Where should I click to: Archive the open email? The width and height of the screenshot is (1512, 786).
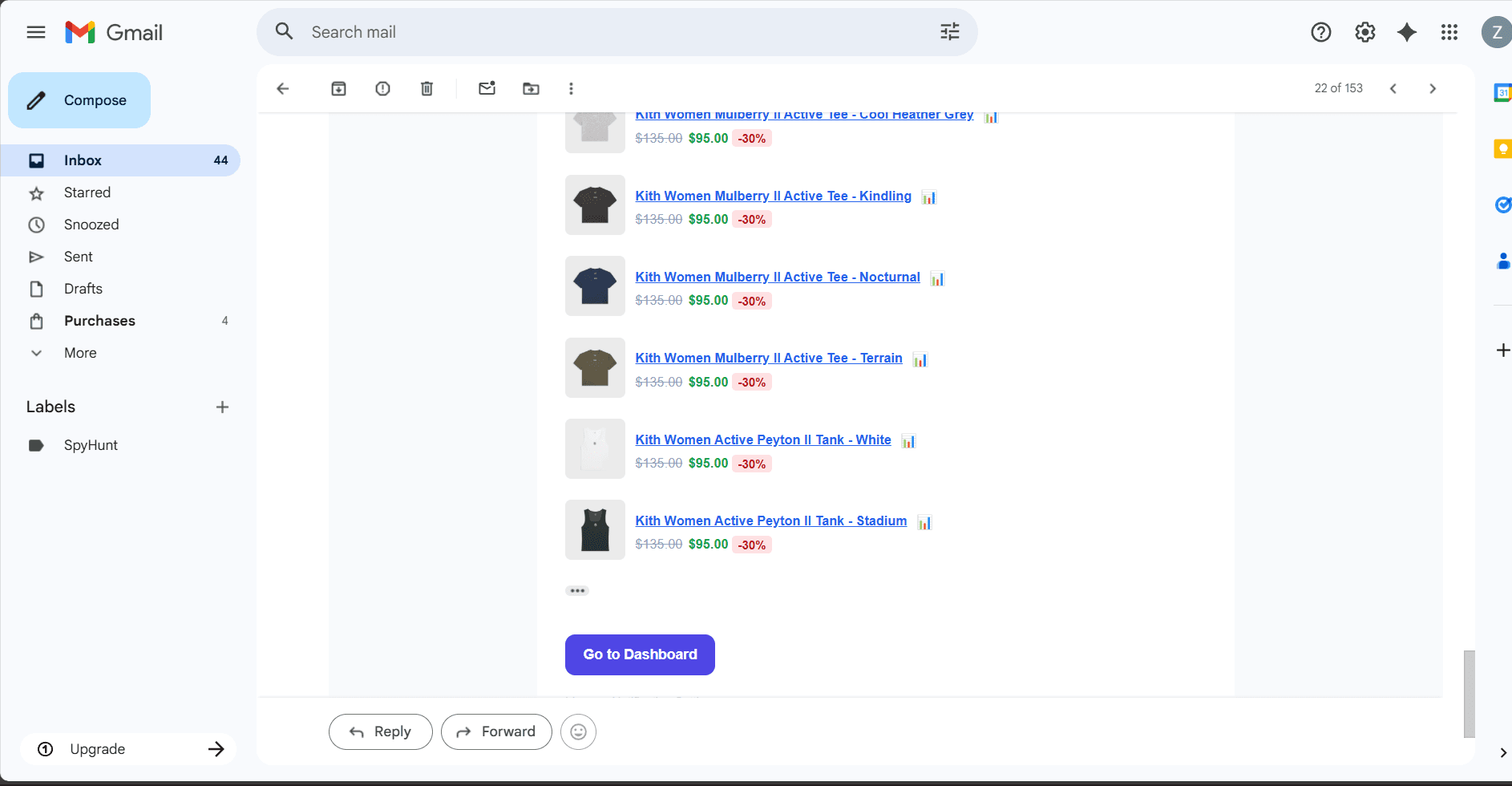point(338,88)
